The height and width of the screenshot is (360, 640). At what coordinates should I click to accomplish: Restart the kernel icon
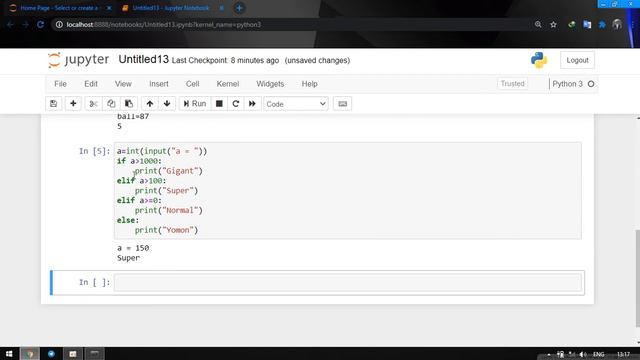click(x=236, y=104)
